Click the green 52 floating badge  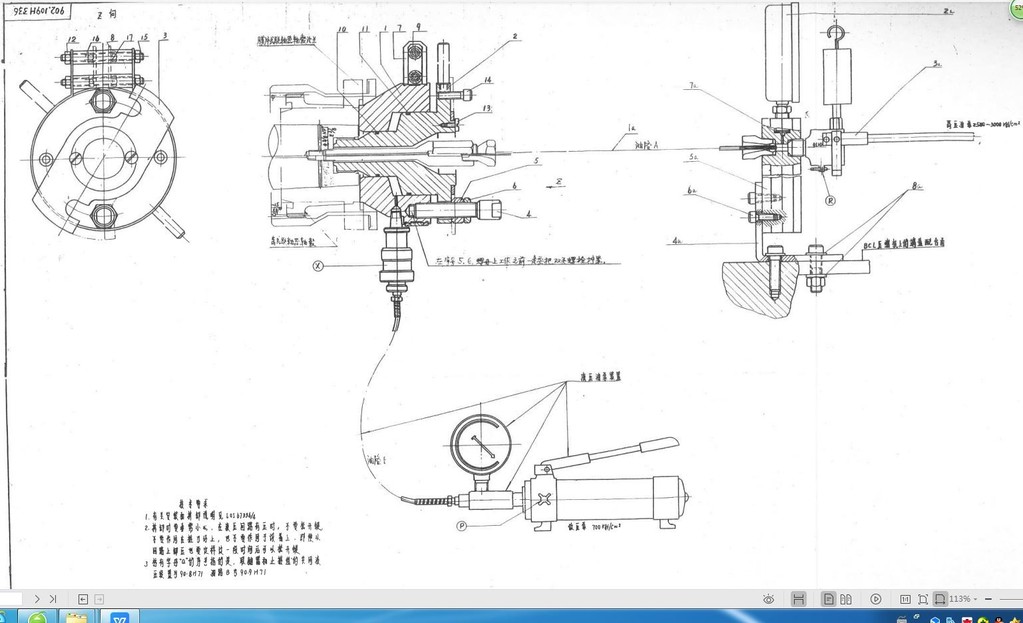coord(1015,7)
